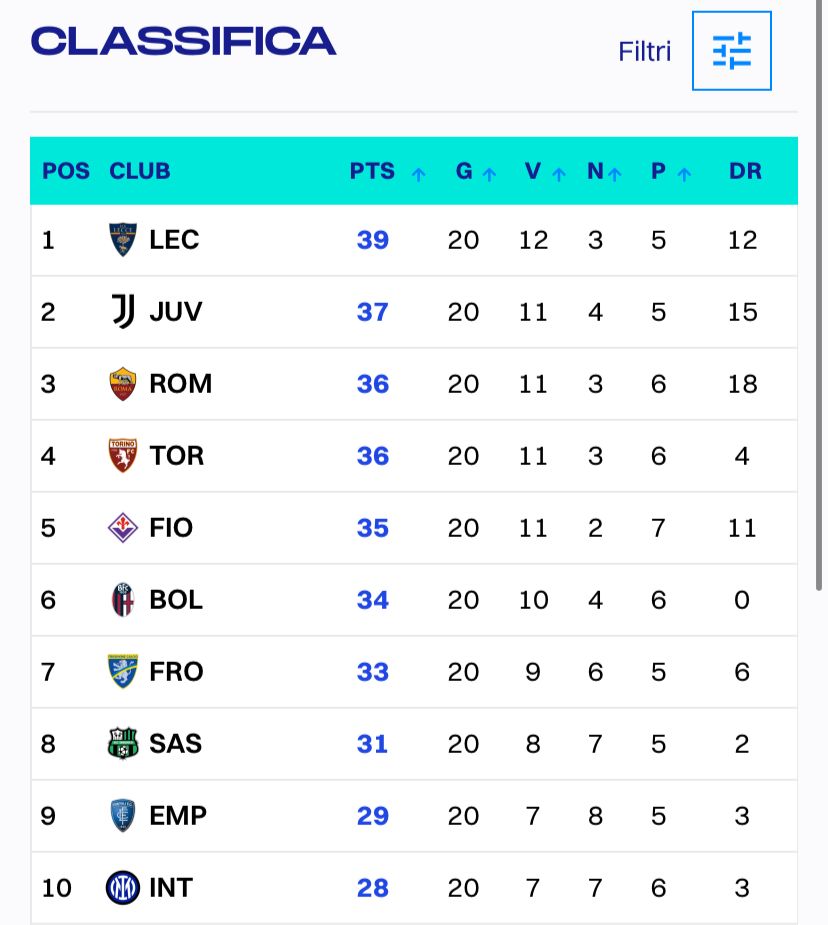
Task: Click the Bologna club crest
Action: (122, 600)
